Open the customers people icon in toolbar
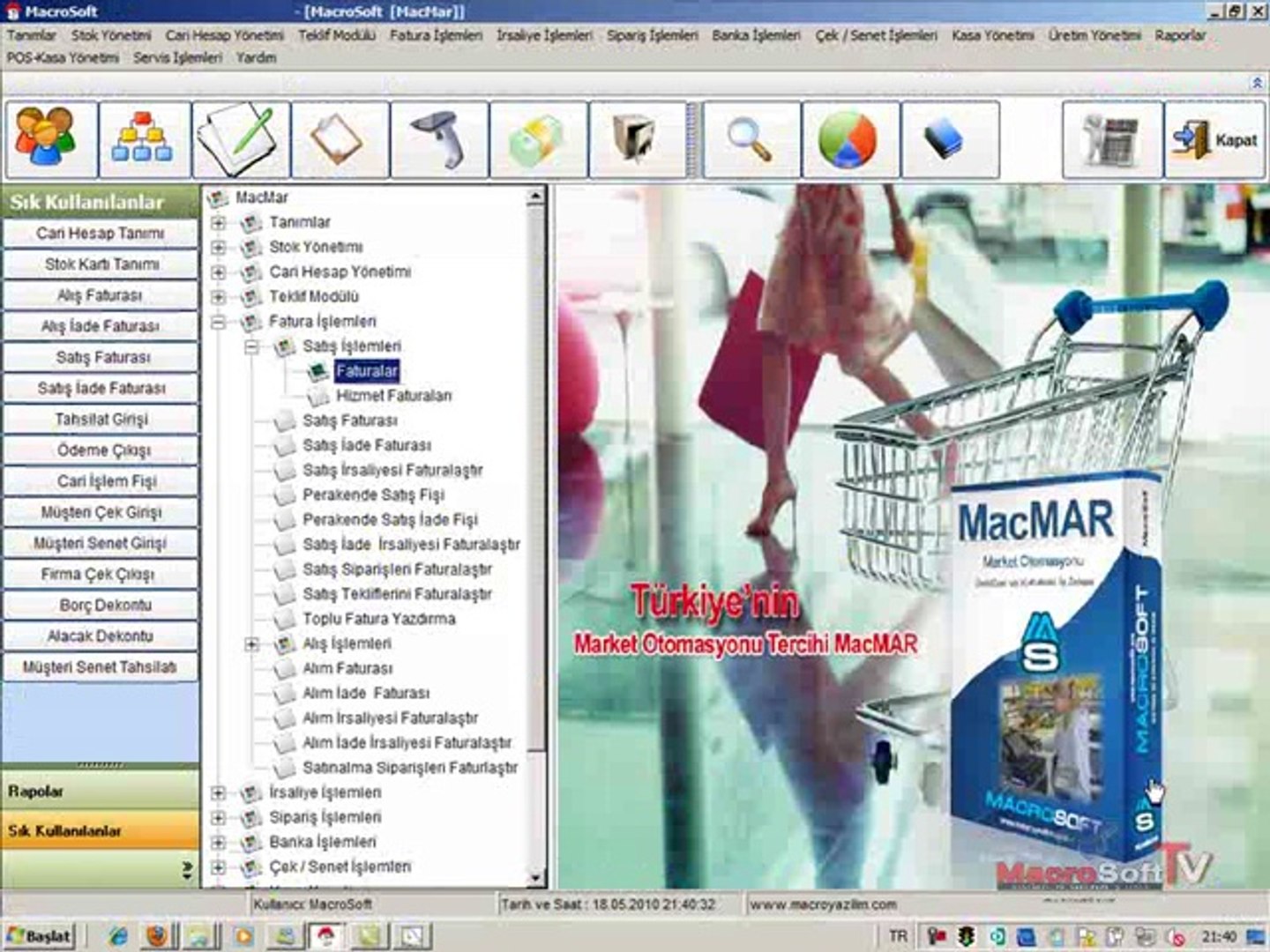The height and width of the screenshot is (952, 1270). 51,140
